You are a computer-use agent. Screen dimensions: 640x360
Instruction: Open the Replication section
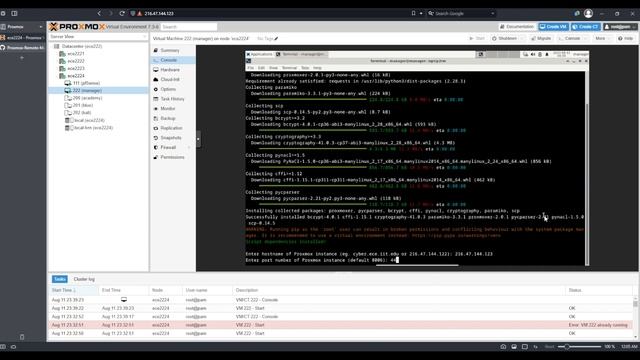[171, 128]
